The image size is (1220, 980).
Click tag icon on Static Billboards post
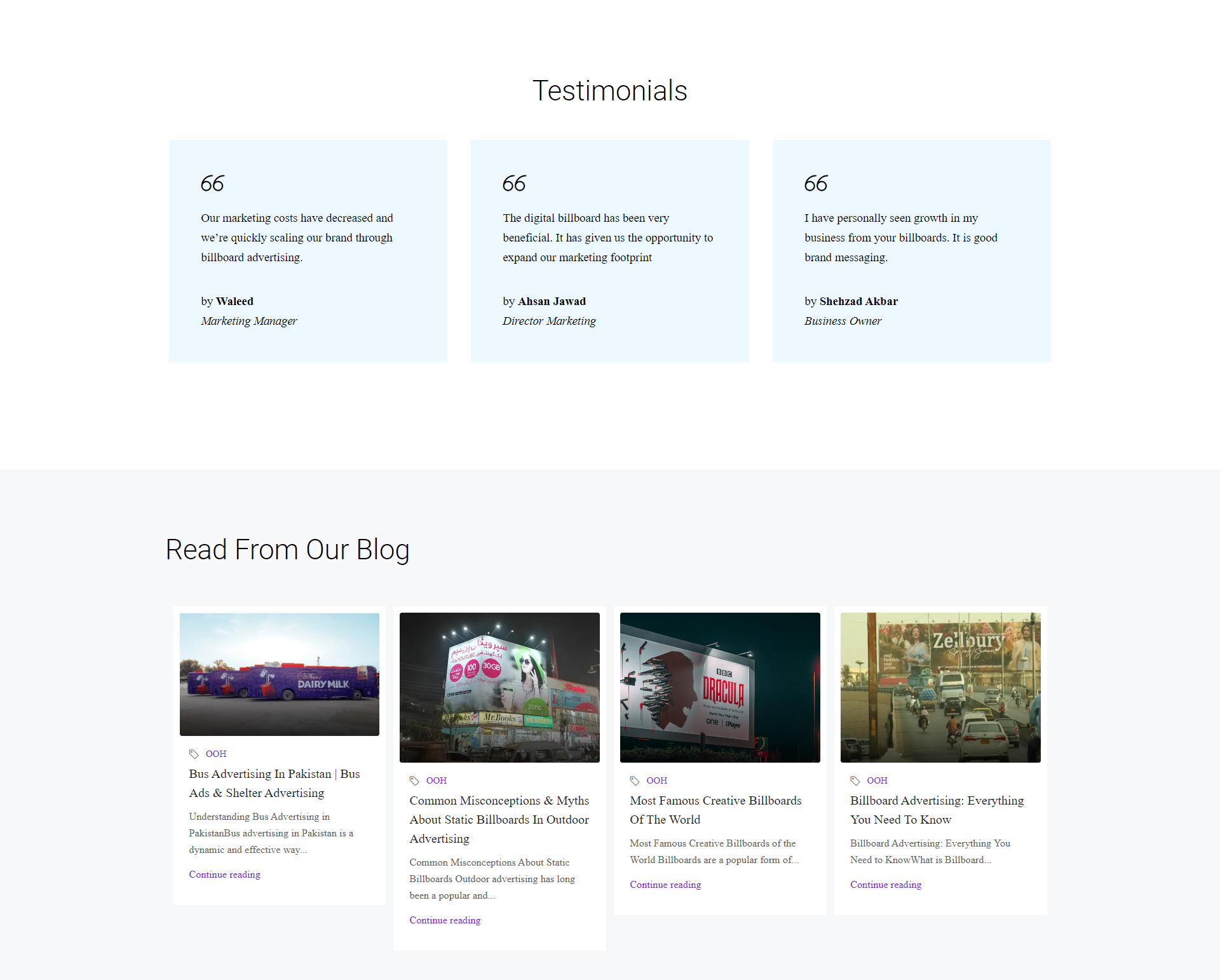[414, 780]
